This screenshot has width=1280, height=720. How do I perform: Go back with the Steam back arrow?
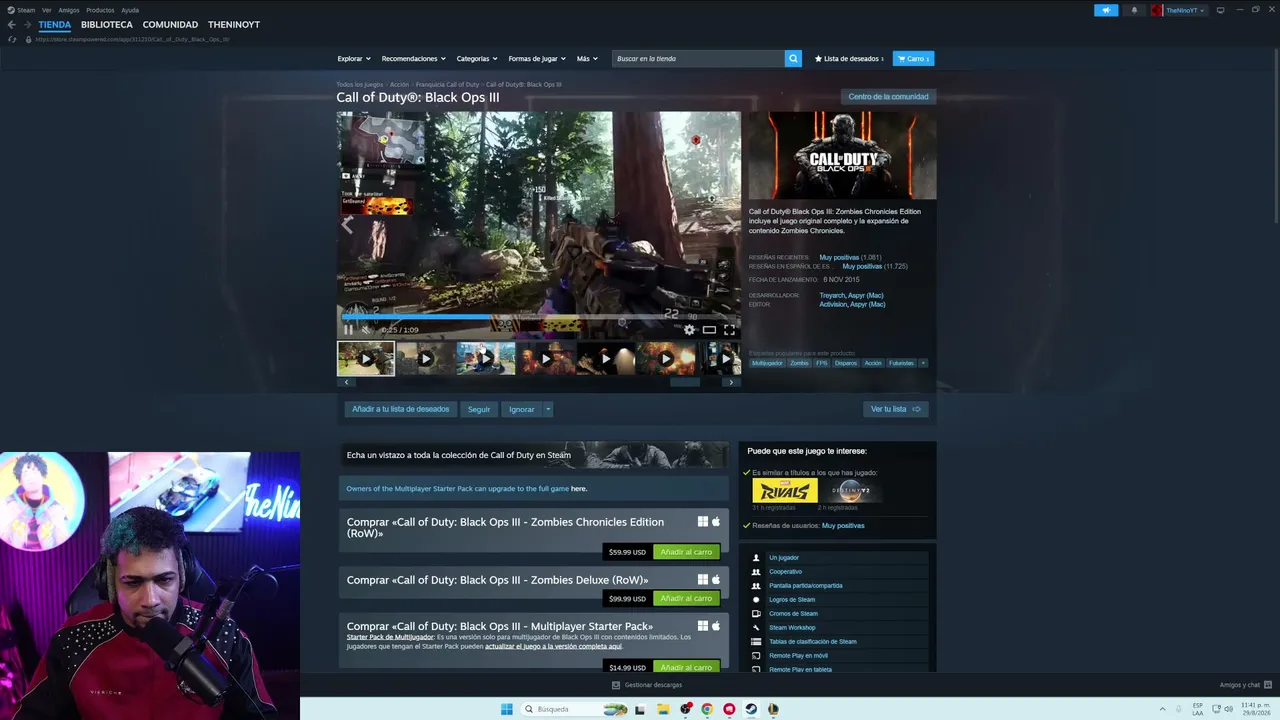[x=12, y=25]
